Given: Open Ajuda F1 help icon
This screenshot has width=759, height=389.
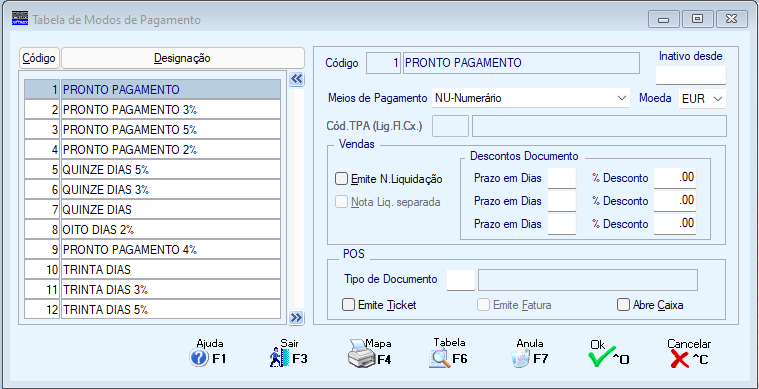Looking at the screenshot, I should click(199, 359).
